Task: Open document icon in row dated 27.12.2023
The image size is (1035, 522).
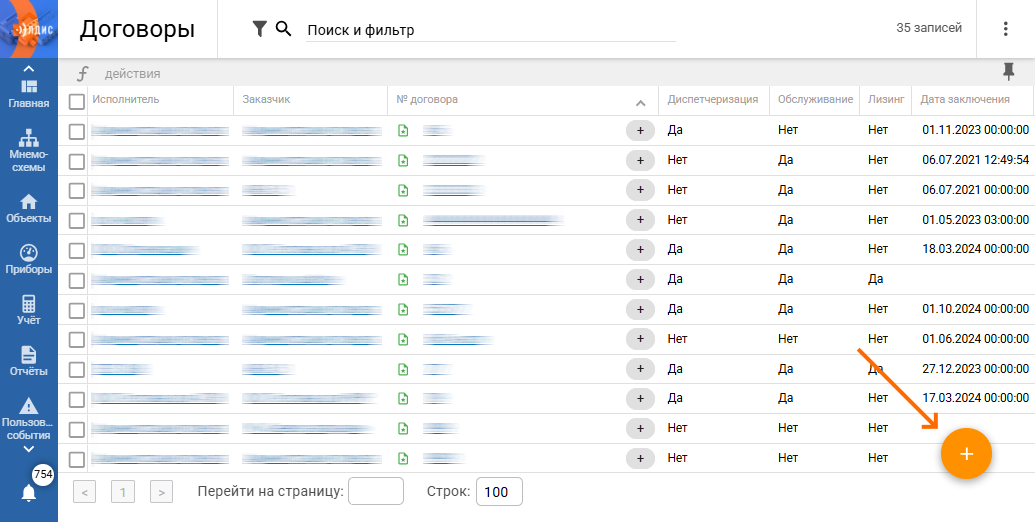Action: pyautogui.click(x=403, y=369)
